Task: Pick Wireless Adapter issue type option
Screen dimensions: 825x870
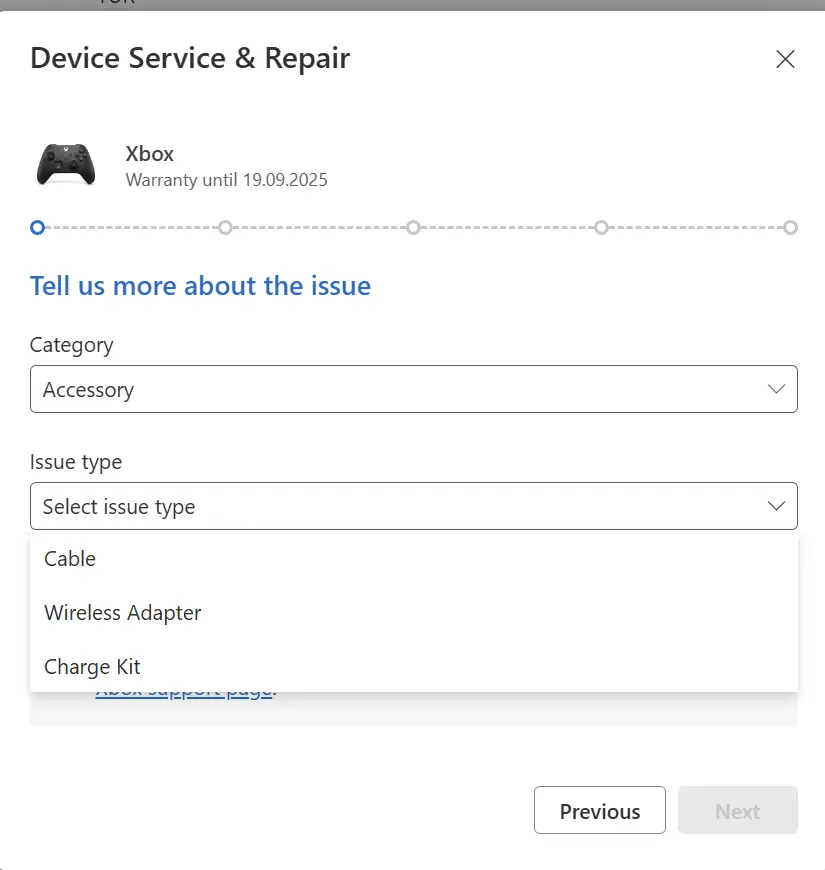Action: (414, 613)
